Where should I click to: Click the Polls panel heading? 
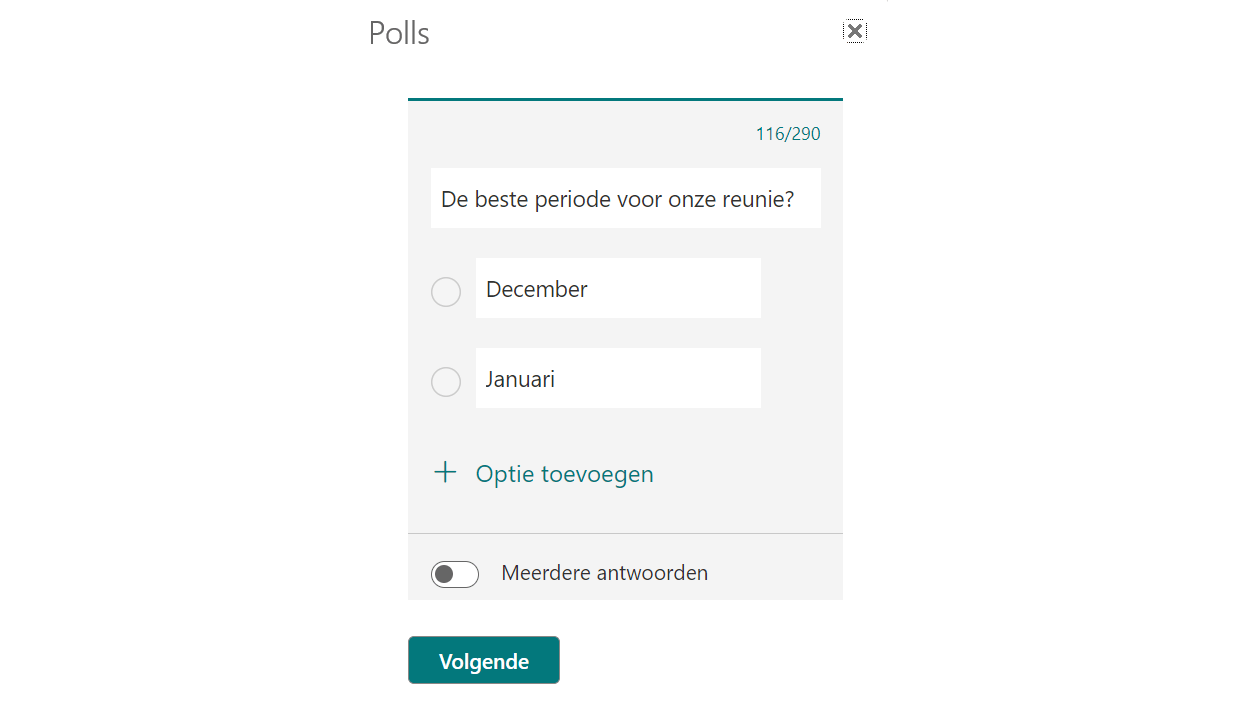click(x=399, y=33)
